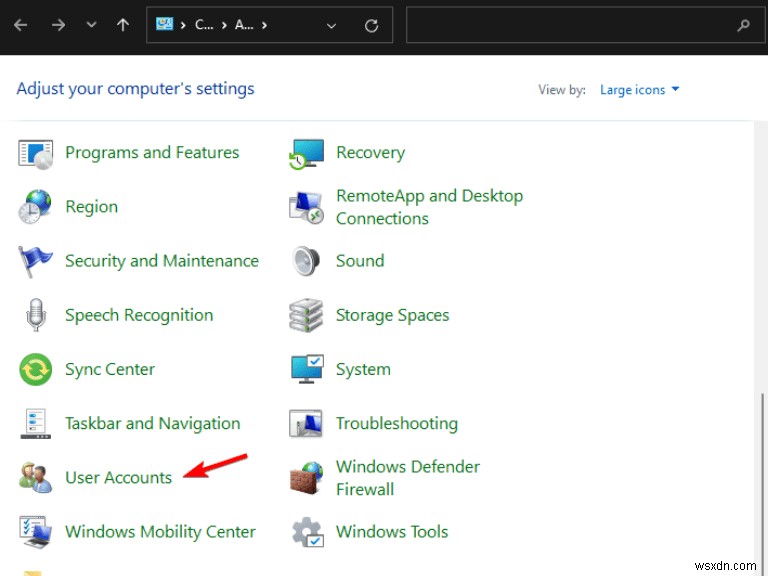Viewport: 768px width, 576px height.
Task: Open the Windows Tools link
Action: click(392, 532)
